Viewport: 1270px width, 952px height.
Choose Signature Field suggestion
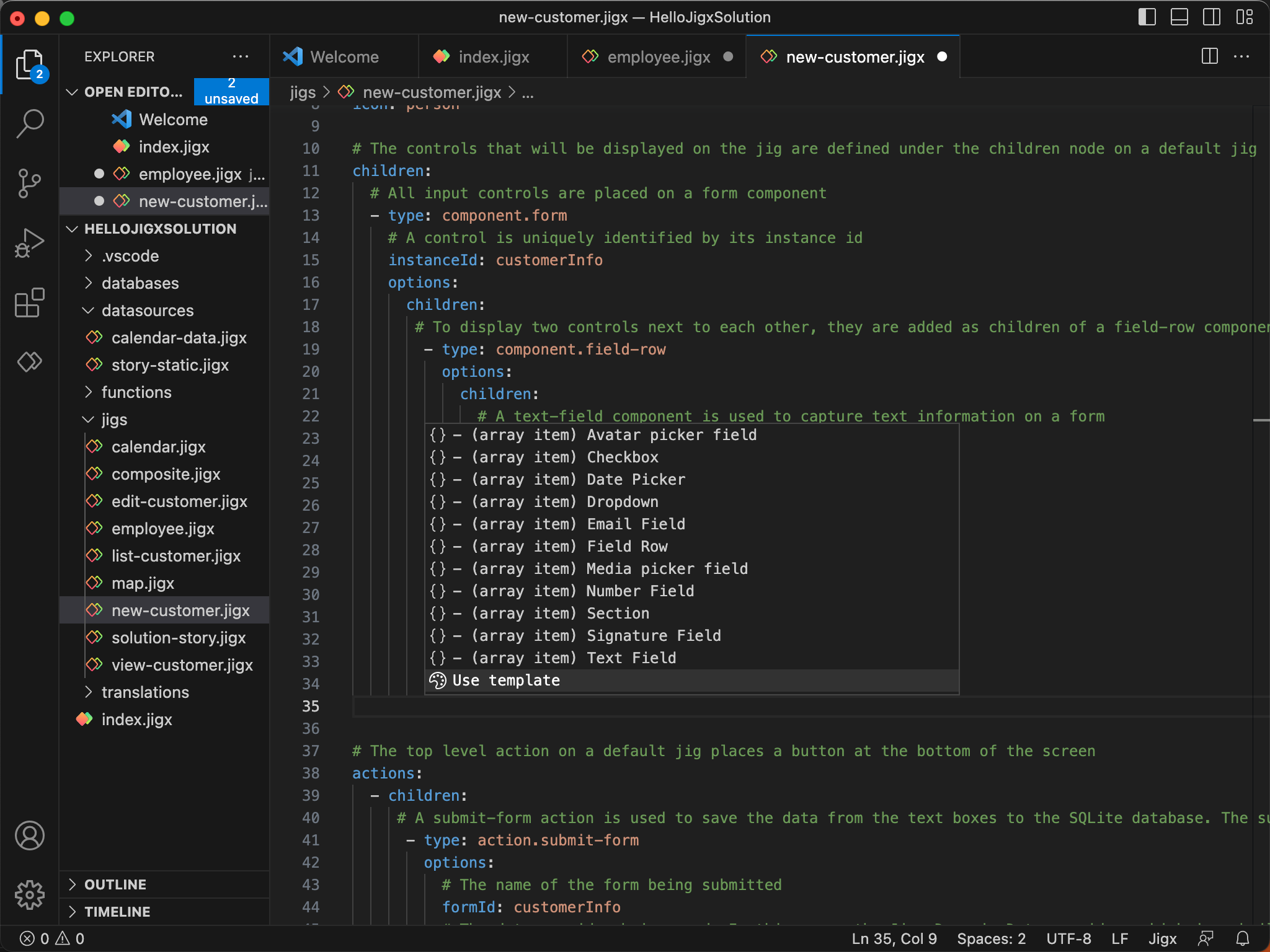click(x=692, y=636)
